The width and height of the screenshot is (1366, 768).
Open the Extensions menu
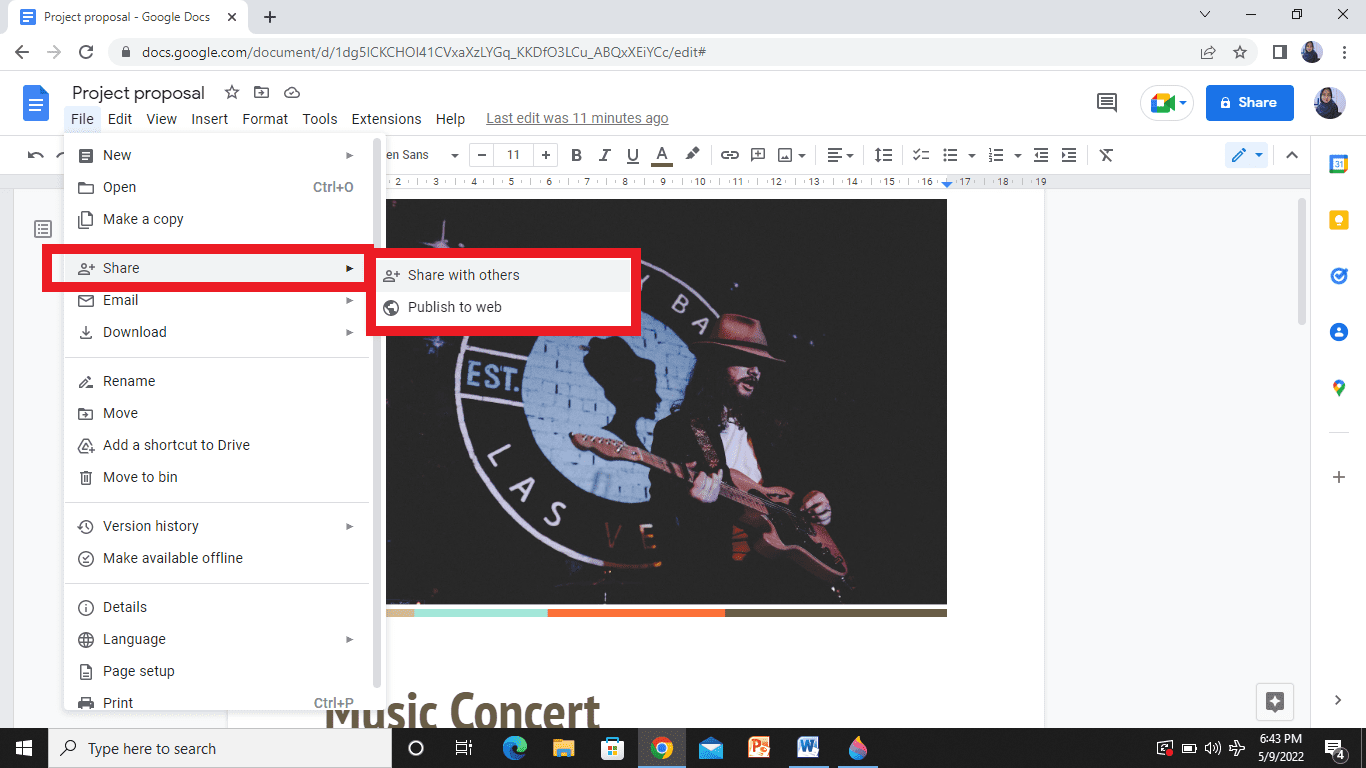[x=386, y=118]
